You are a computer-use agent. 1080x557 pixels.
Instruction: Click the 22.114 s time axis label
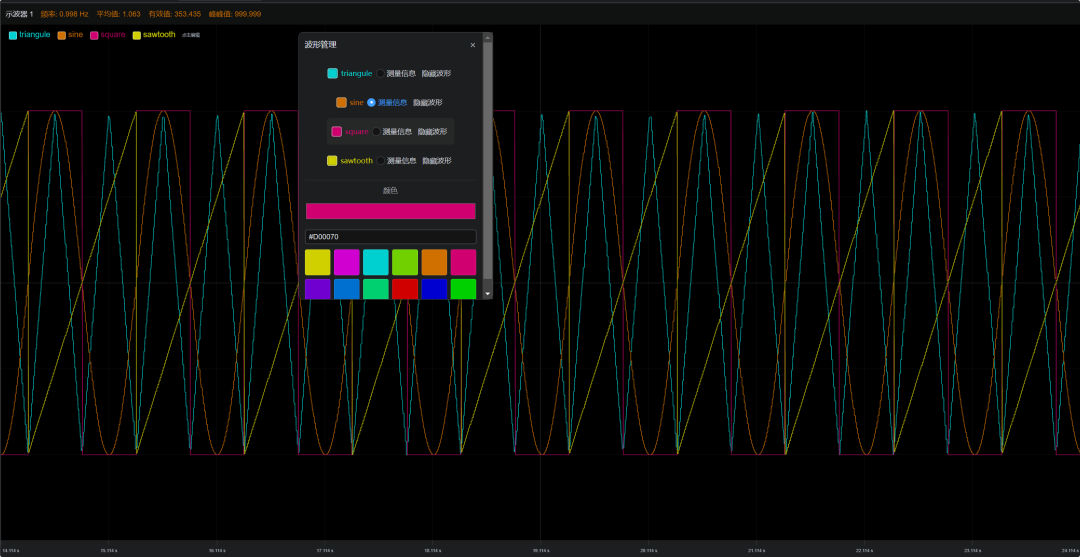pos(864,551)
